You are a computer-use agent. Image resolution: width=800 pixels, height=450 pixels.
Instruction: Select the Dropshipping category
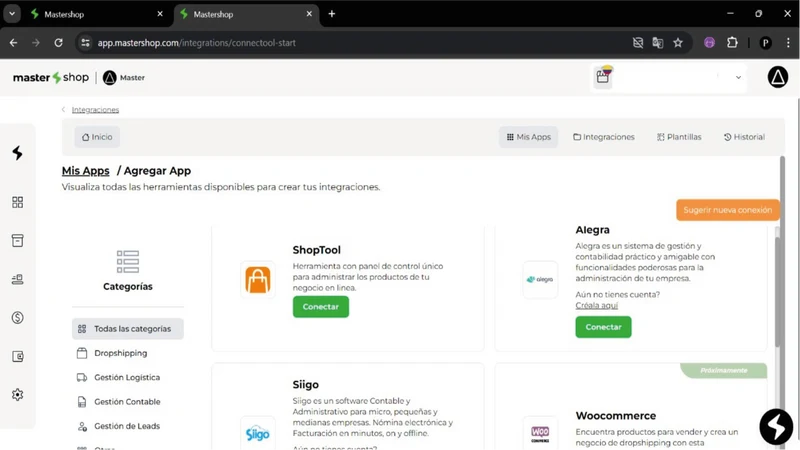coord(112,353)
